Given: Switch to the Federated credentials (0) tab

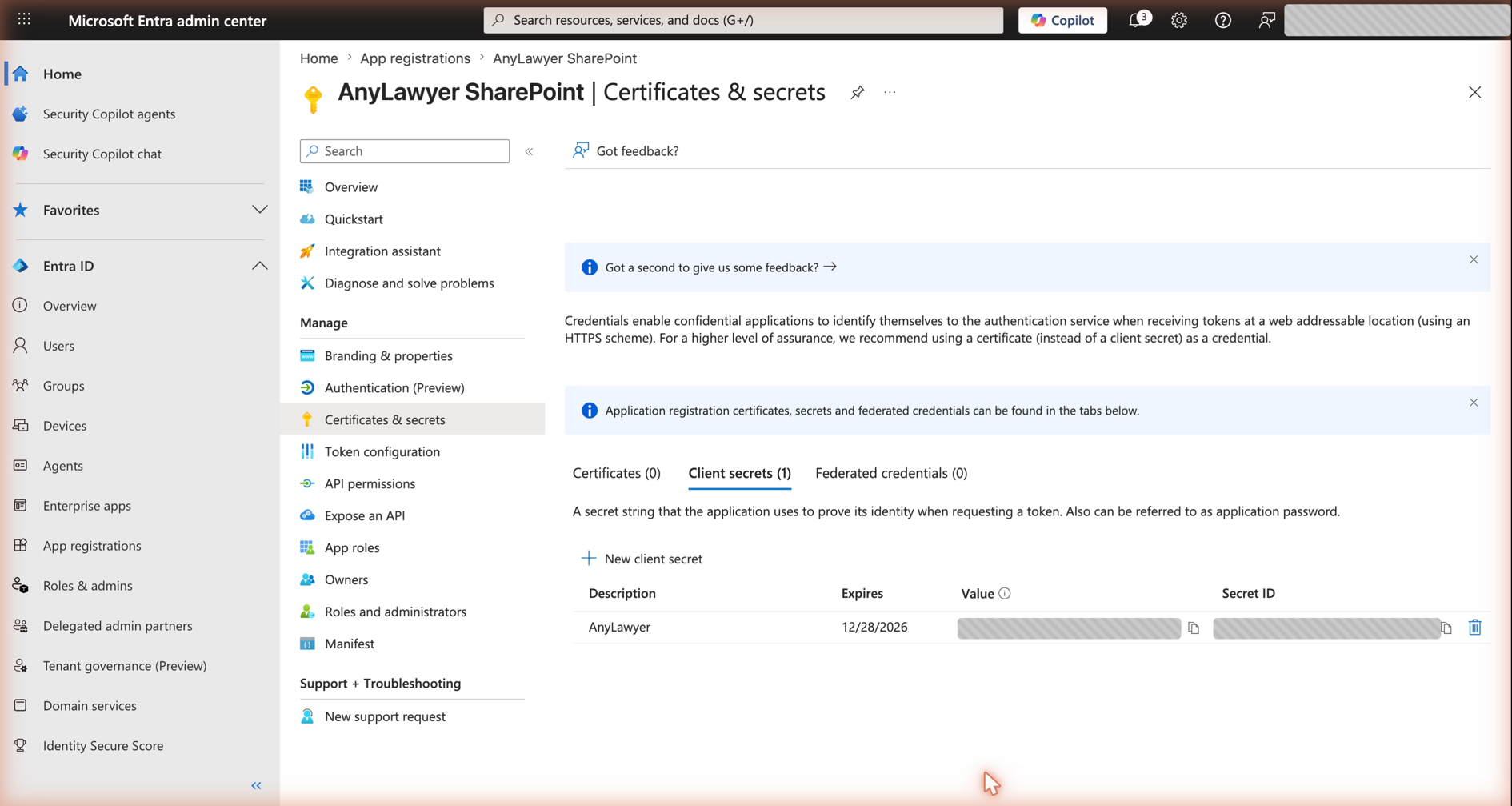Looking at the screenshot, I should (891, 473).
